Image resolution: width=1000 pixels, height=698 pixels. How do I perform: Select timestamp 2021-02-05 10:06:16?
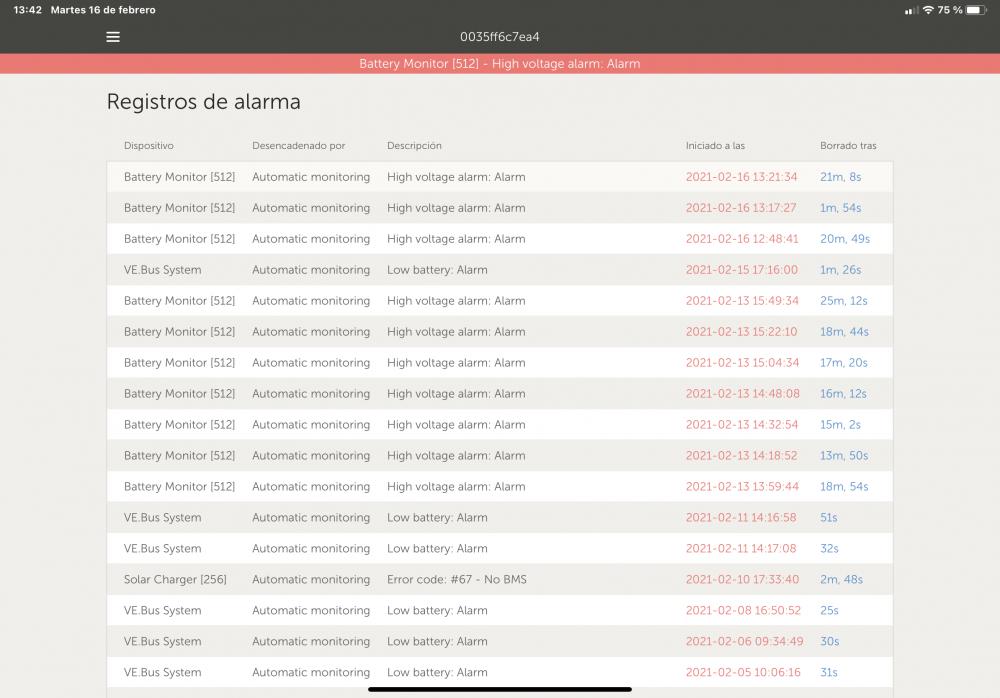[x=743, y=672]
